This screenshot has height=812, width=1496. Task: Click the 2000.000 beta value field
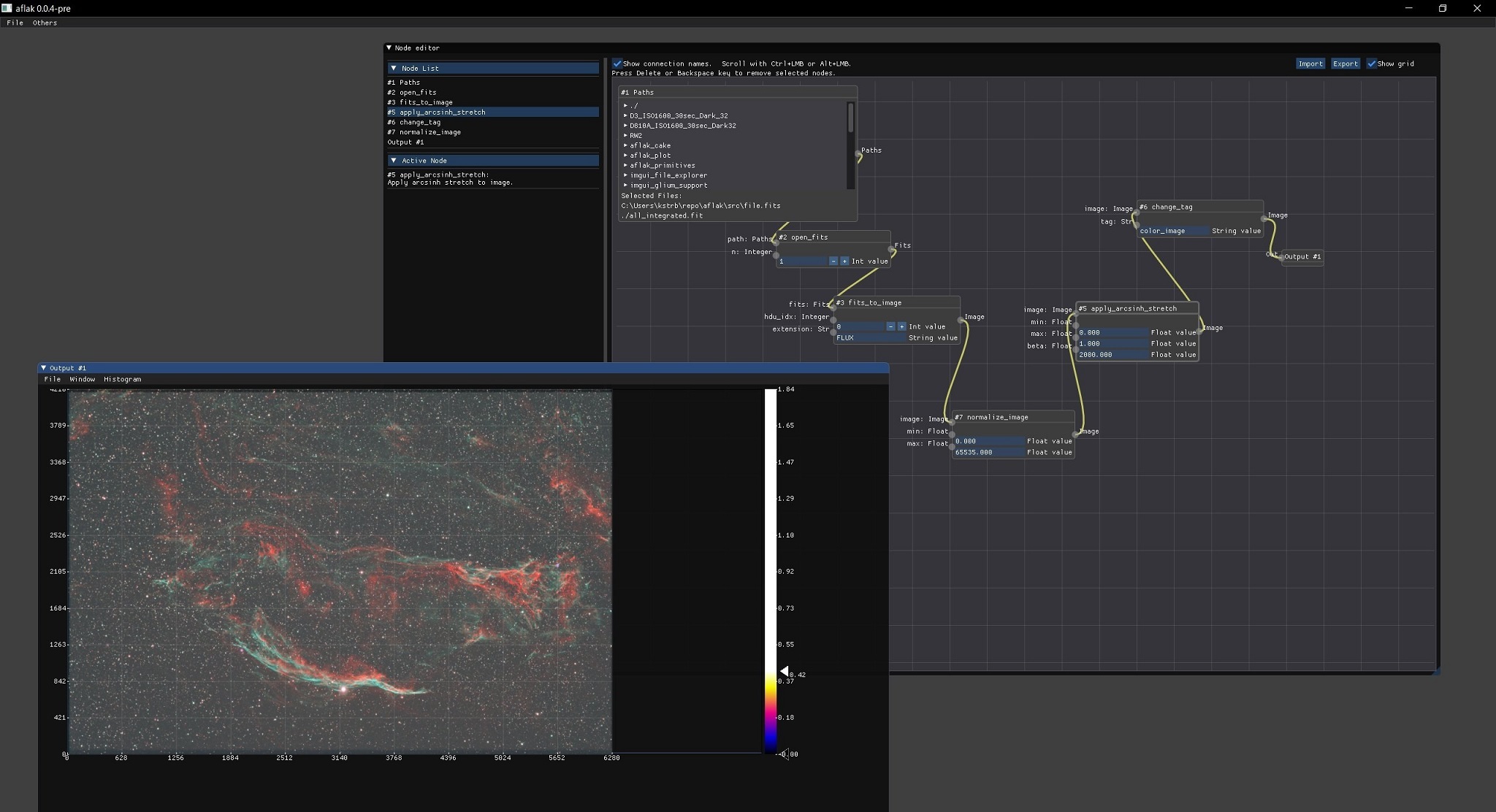pos(1113,355)
